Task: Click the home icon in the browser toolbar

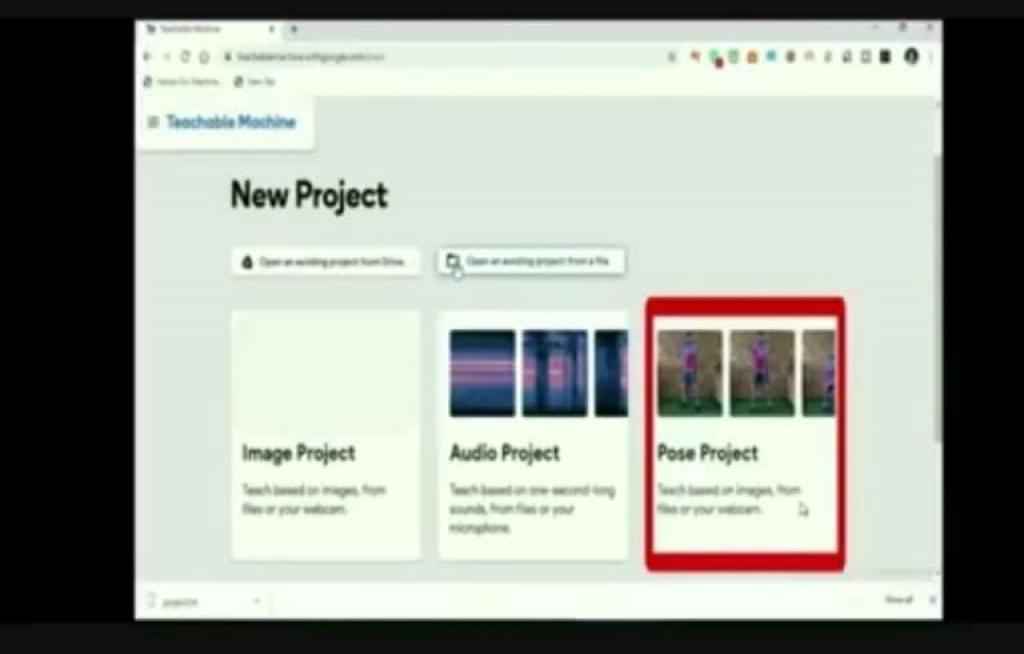Action: pos(204,57)
